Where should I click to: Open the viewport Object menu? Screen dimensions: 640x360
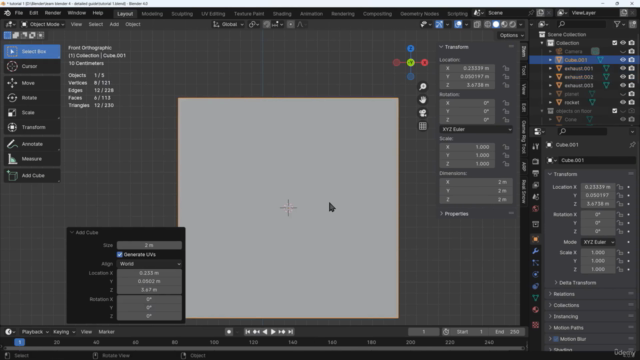133,24
